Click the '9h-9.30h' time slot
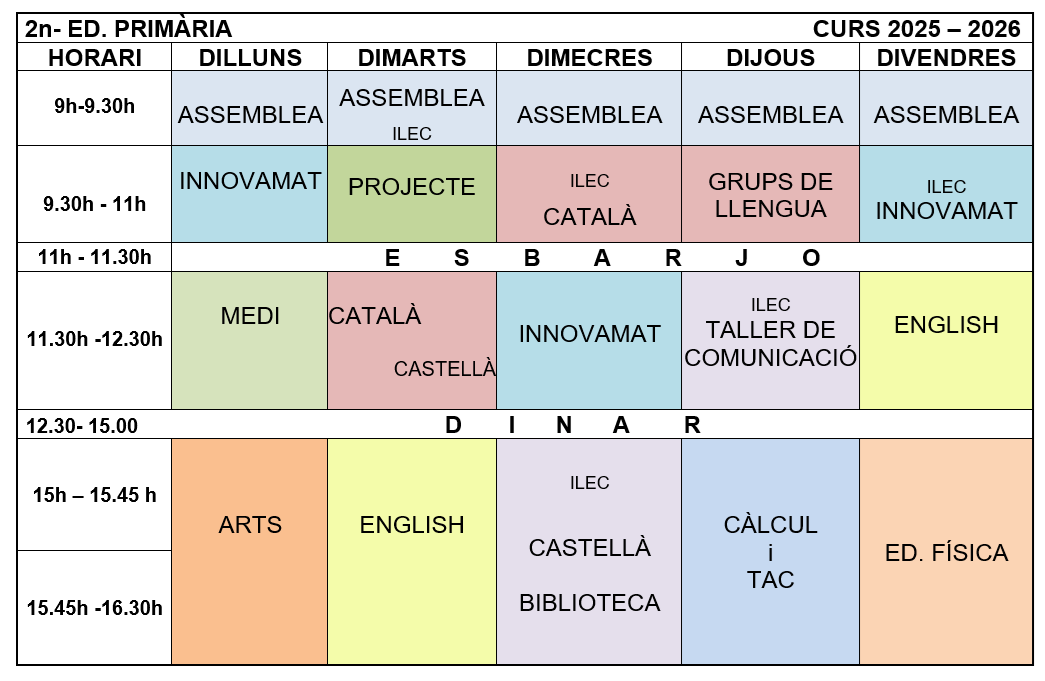Image resolution: width=1045 pixels, height=681 pixels. (x=95, y=105)
